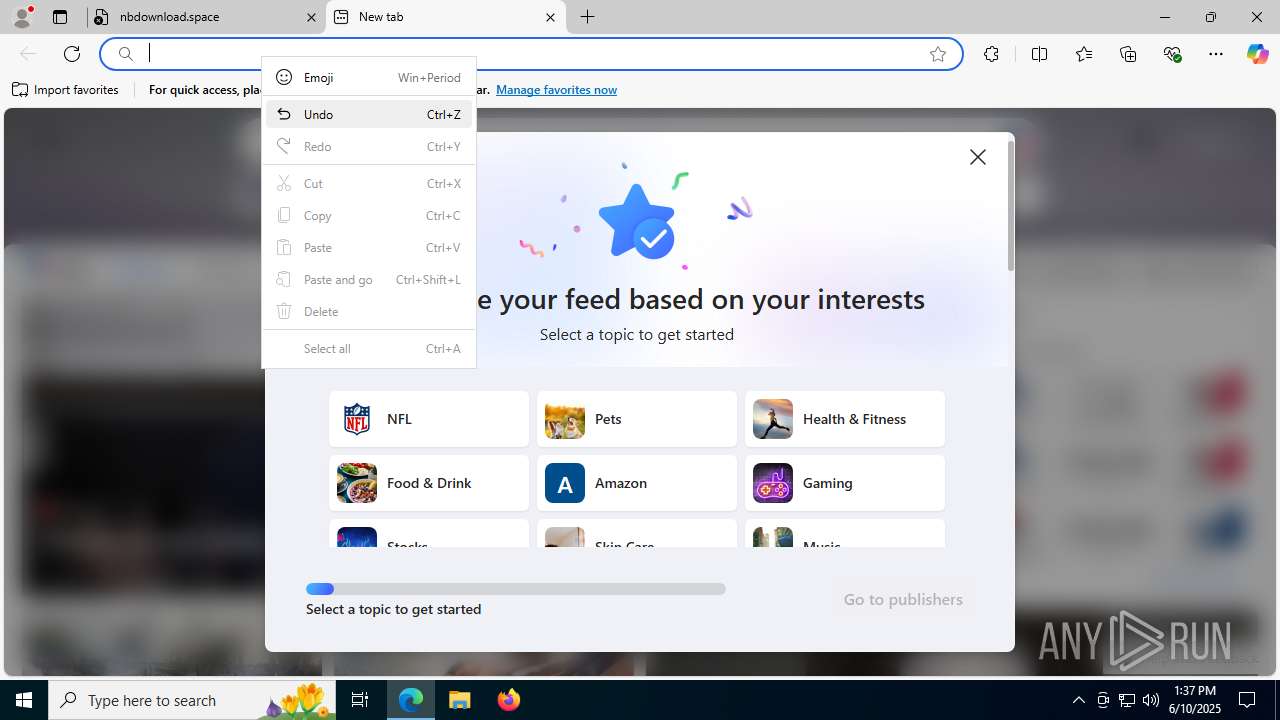Open the Extensions icon
Viewport: 1280px width, 720px height.
pyautogui.click(x=991, y=54)
